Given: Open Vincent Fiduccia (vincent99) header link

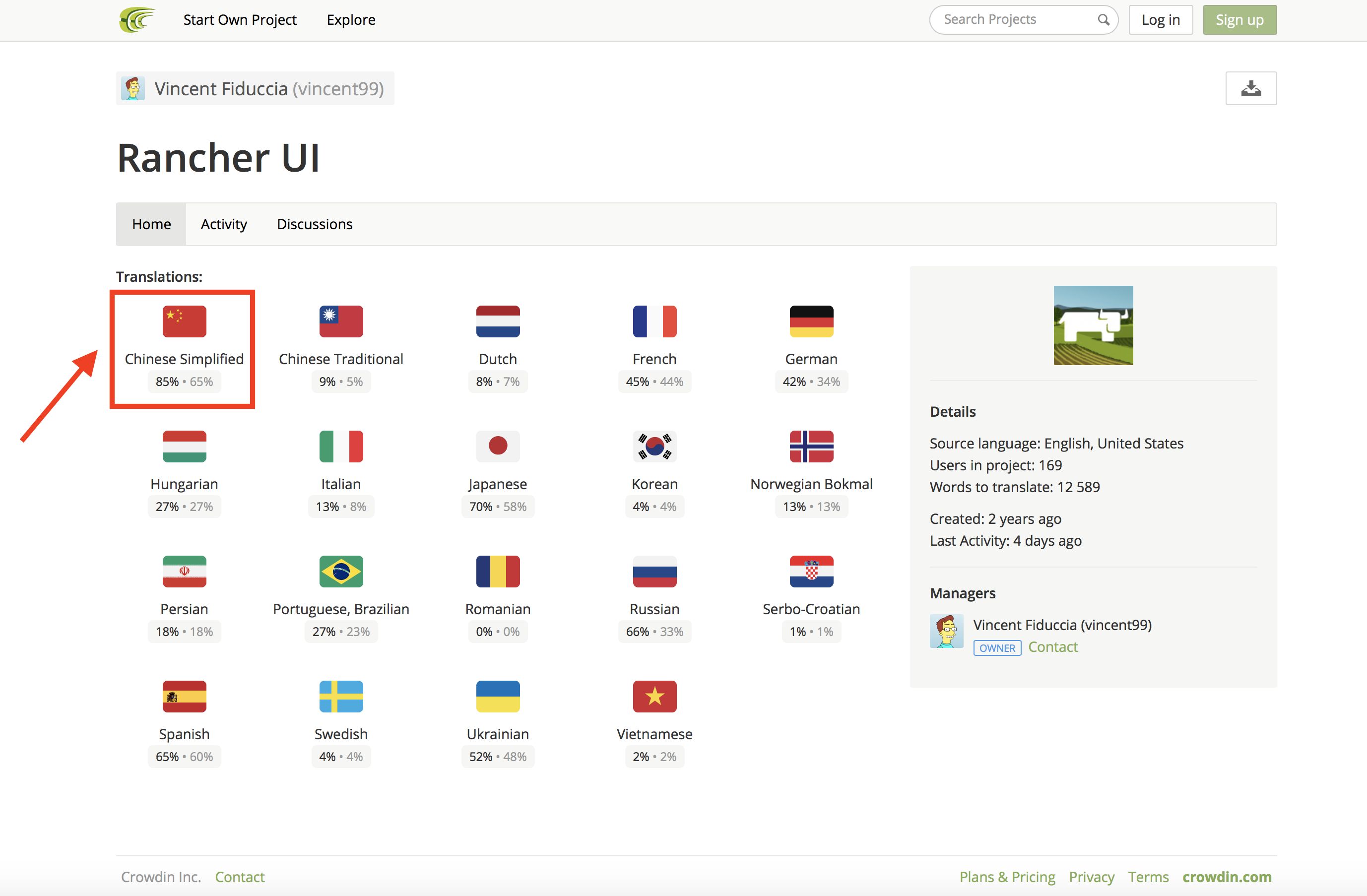Looking at the screenshot, I should click(255, 88).
